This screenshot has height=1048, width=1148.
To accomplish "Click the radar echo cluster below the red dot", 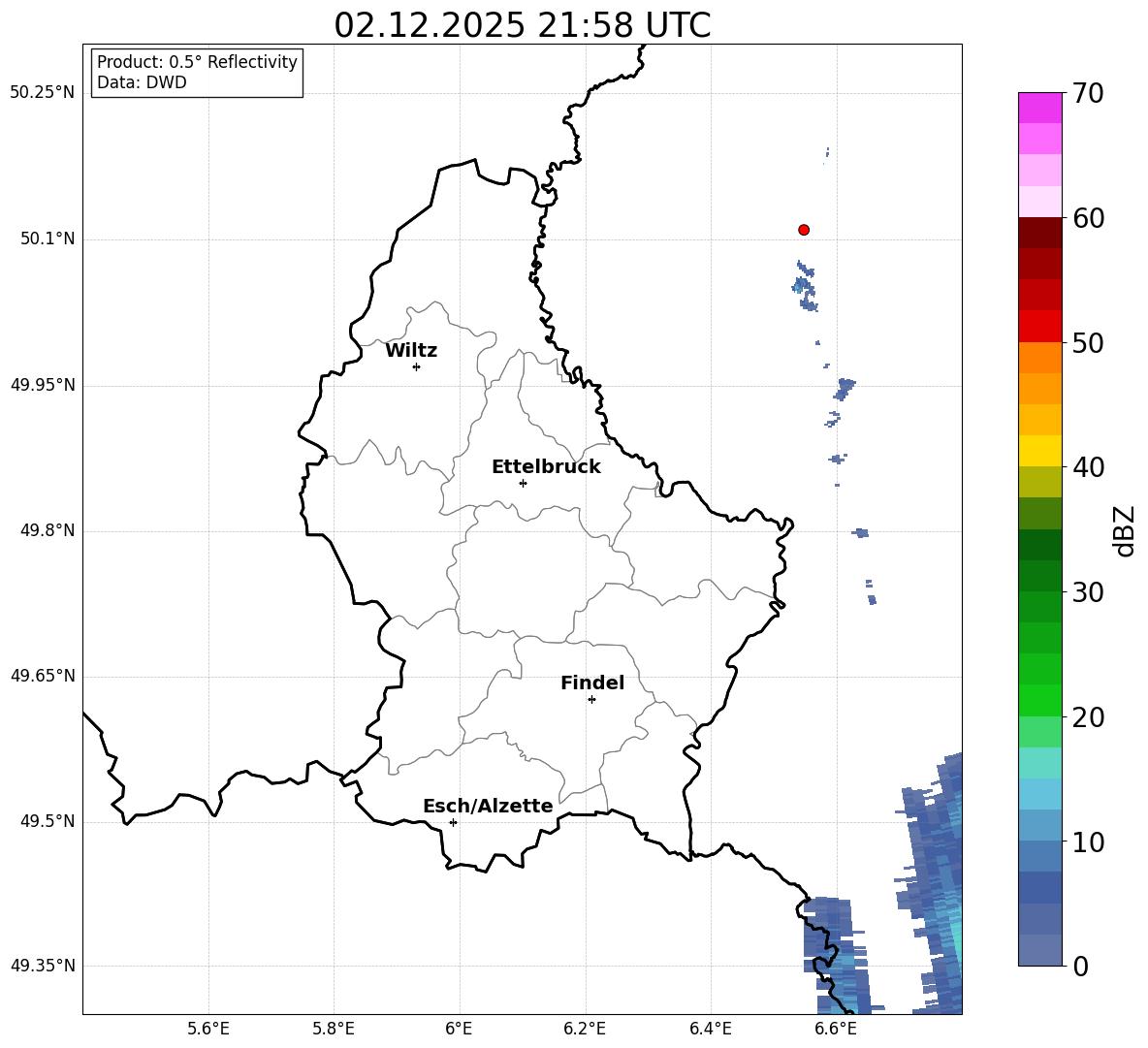I will 805,286.
